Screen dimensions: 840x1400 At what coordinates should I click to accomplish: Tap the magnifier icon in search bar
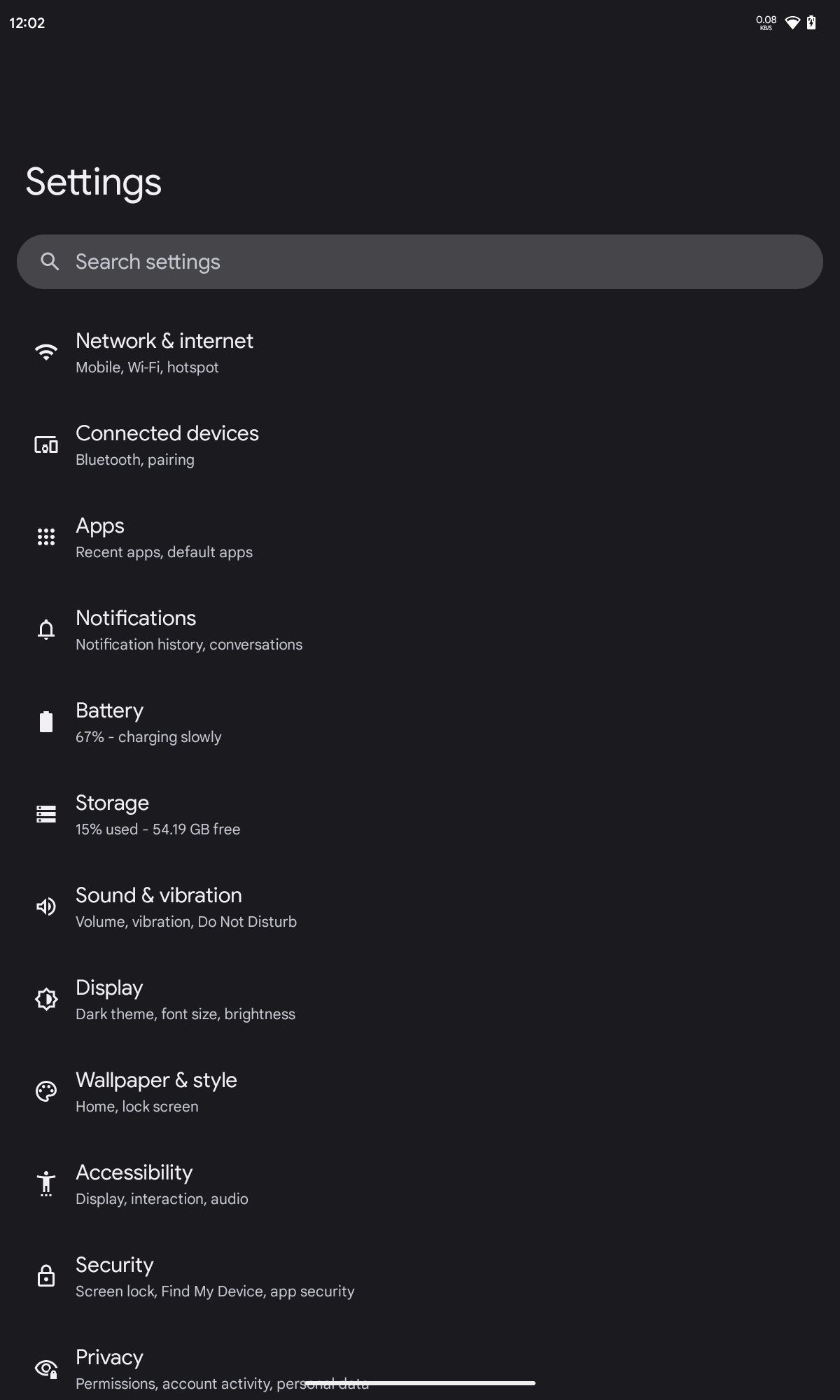pyautogui.click(x=50, y=262)
